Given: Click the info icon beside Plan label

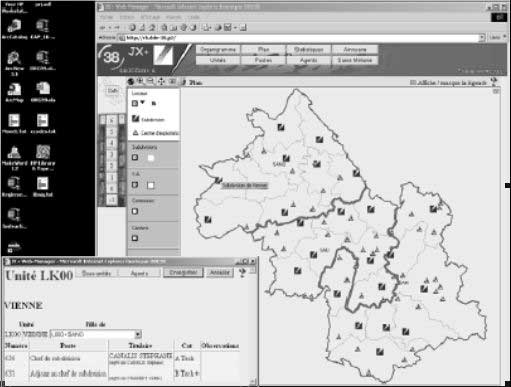Looking at the screenshot, I should [x=184, y=82].
